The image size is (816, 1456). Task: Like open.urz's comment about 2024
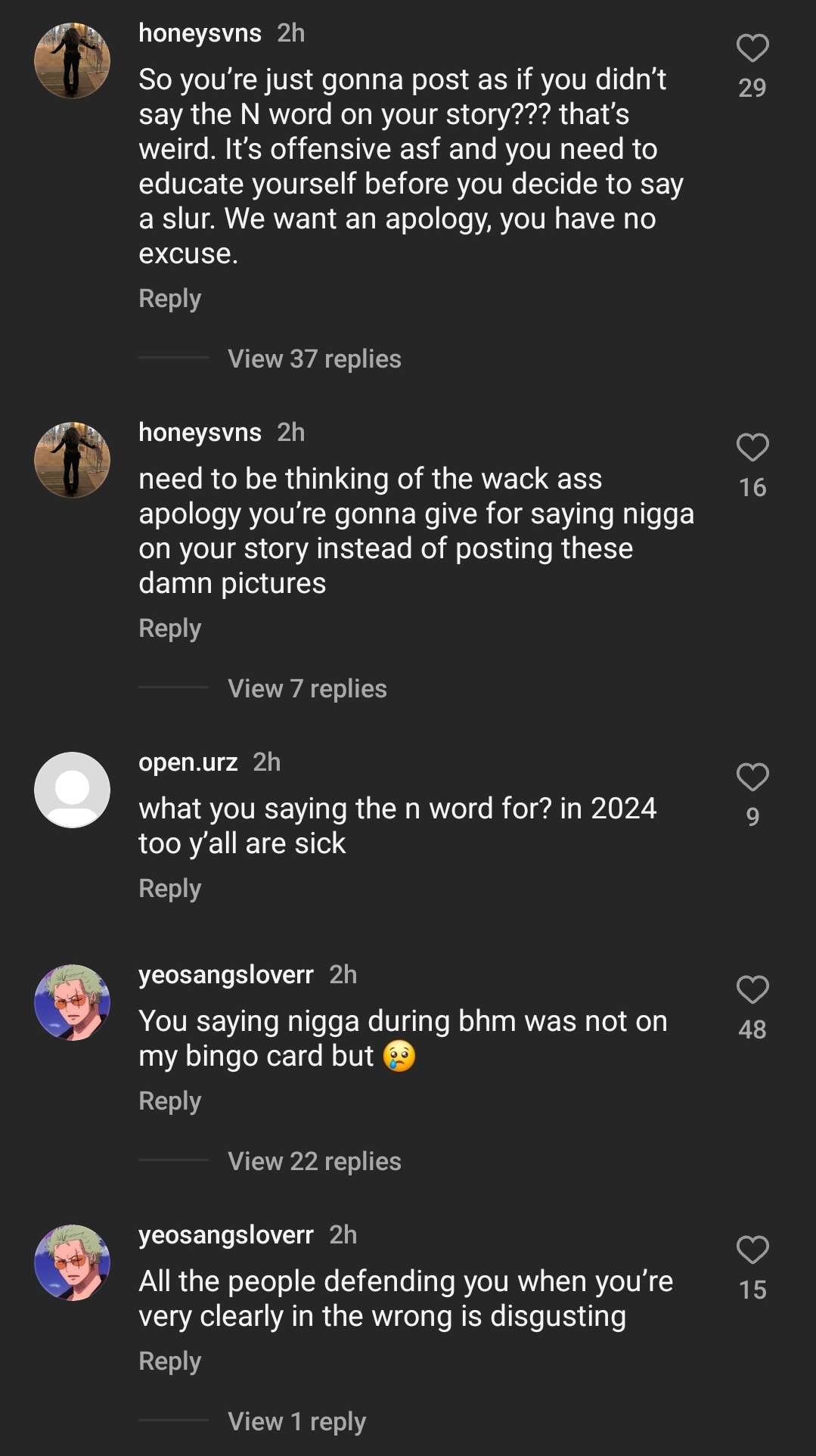pos(751,777)
